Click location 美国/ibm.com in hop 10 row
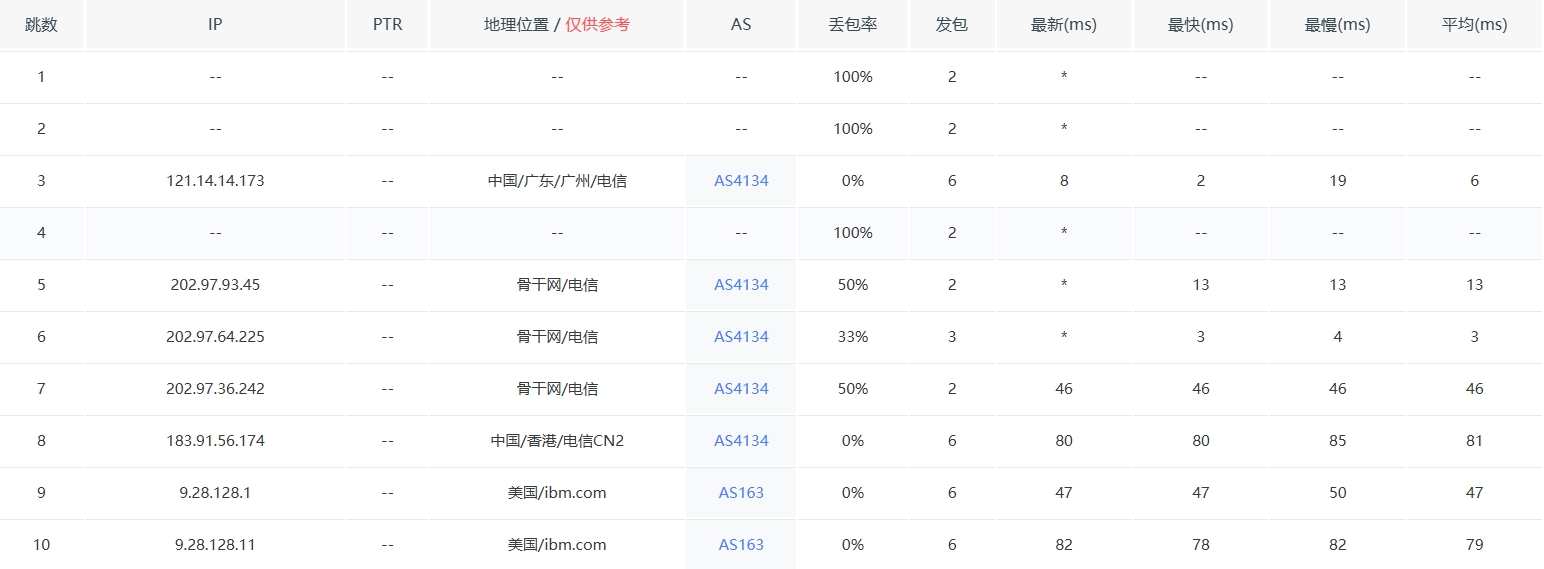The width and height of the screenshot is (1544, 569). tap(557, 545)
